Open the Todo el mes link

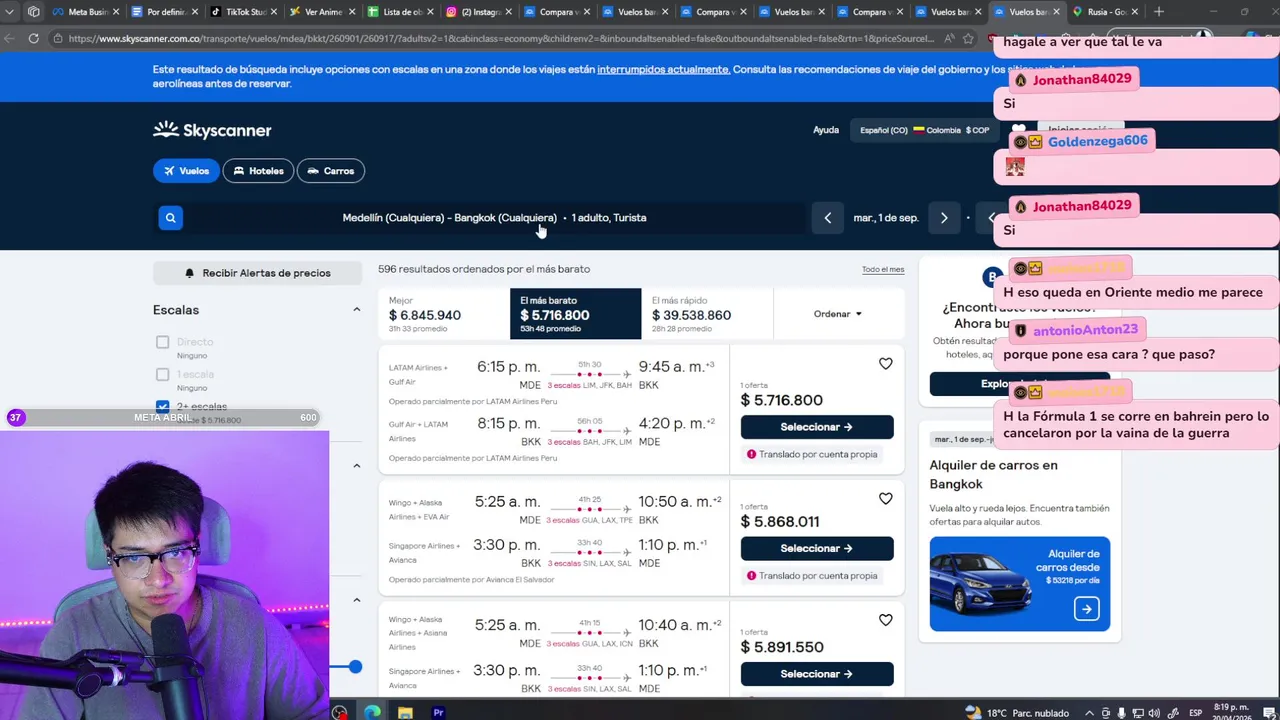pyautogui.click(x=883, y=269)
